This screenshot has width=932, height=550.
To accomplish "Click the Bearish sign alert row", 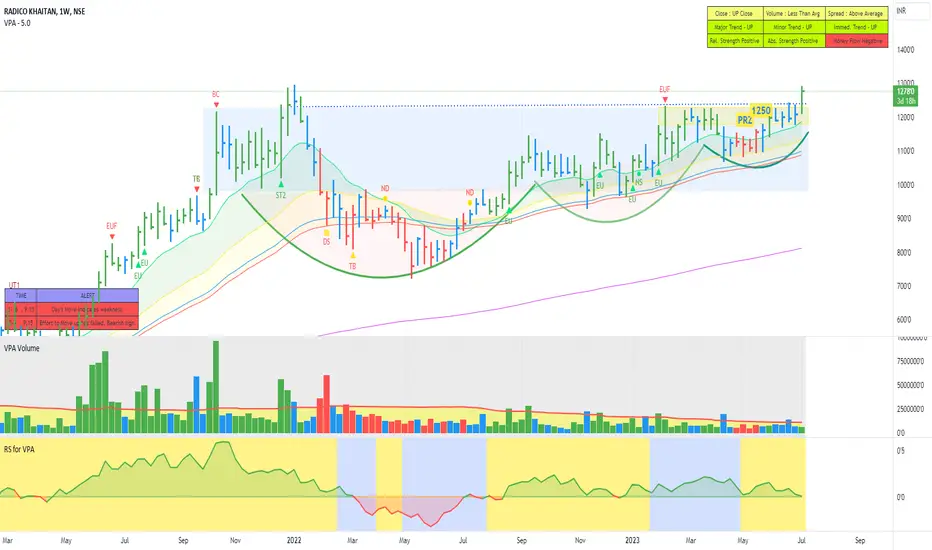I will coord(71,323).
